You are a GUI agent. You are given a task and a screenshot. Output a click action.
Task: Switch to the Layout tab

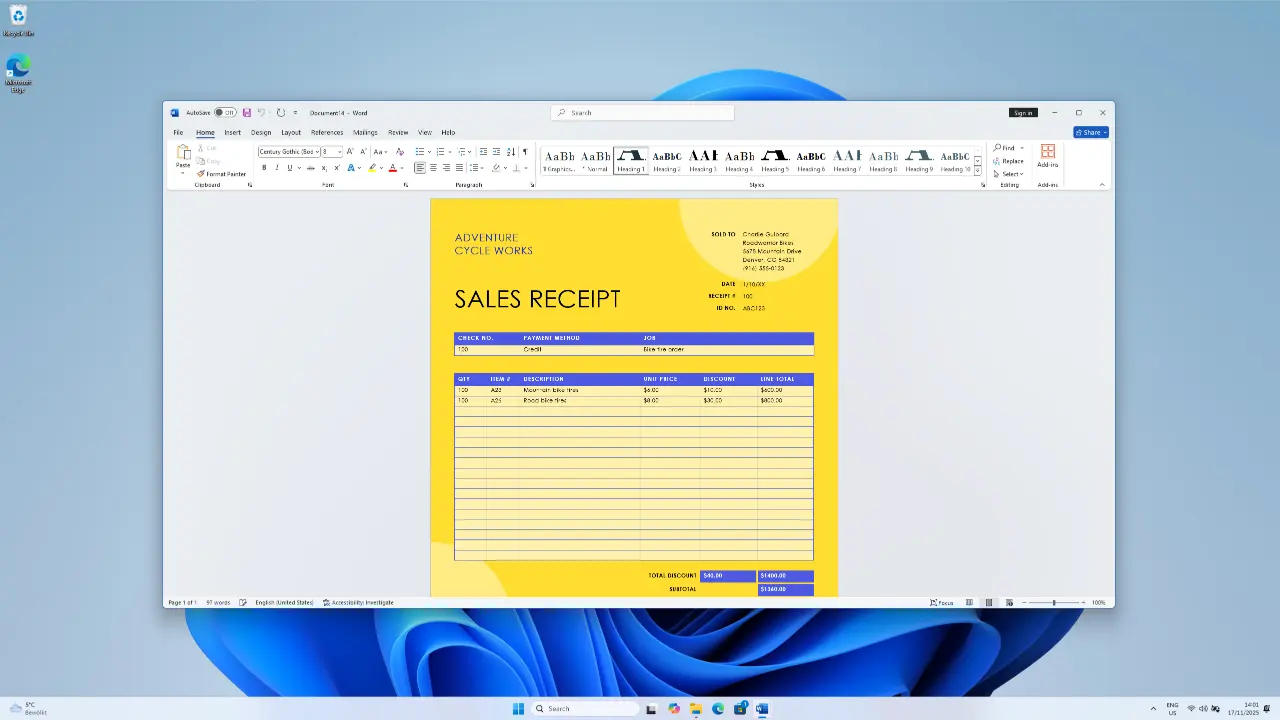tap(291, 132)
